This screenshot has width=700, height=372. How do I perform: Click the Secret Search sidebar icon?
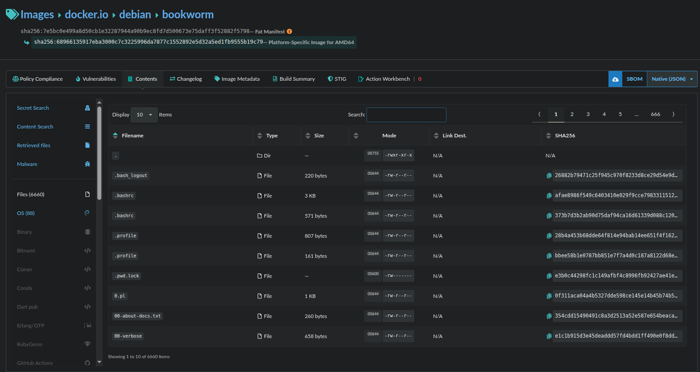pyautogui.click(x=88, y=108)
